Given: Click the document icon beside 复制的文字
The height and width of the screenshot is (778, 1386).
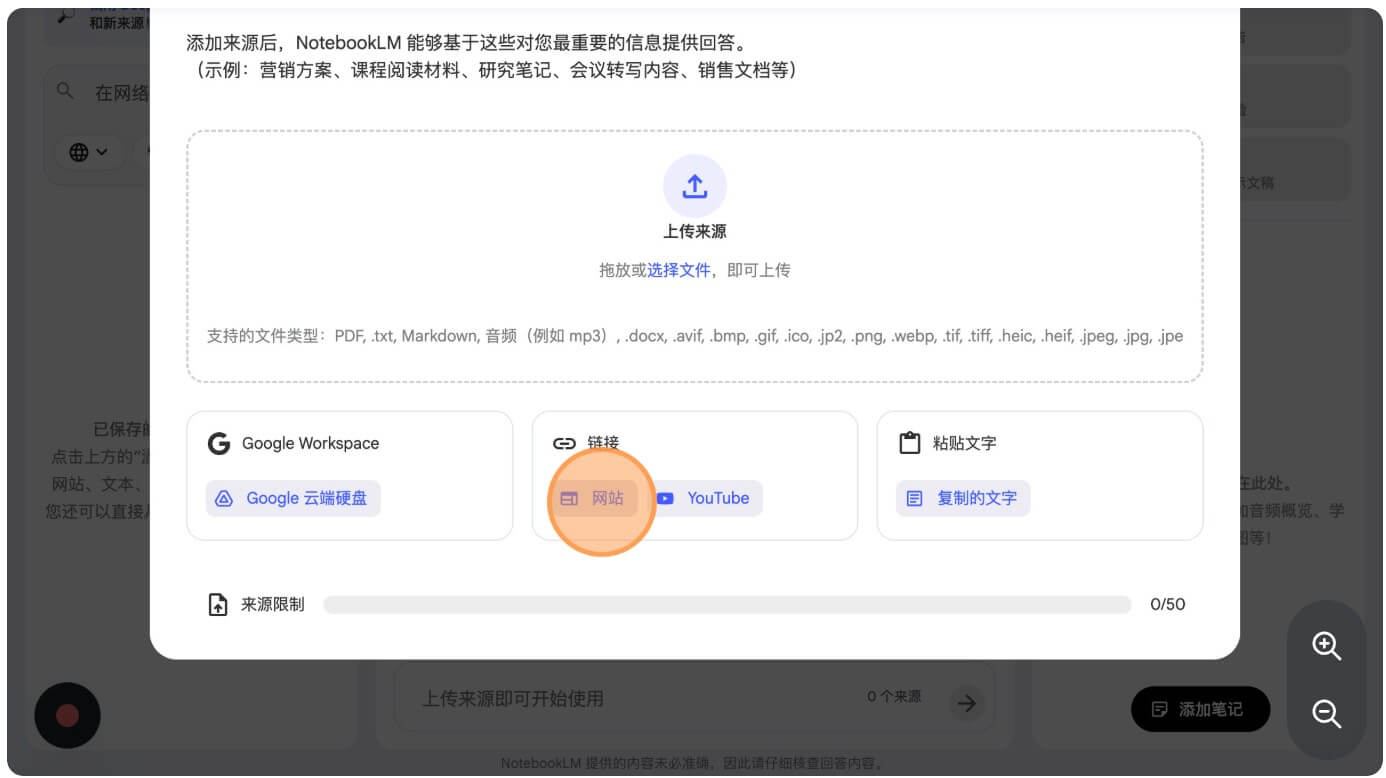Looking at the screenshot, I should pos(914,498).
